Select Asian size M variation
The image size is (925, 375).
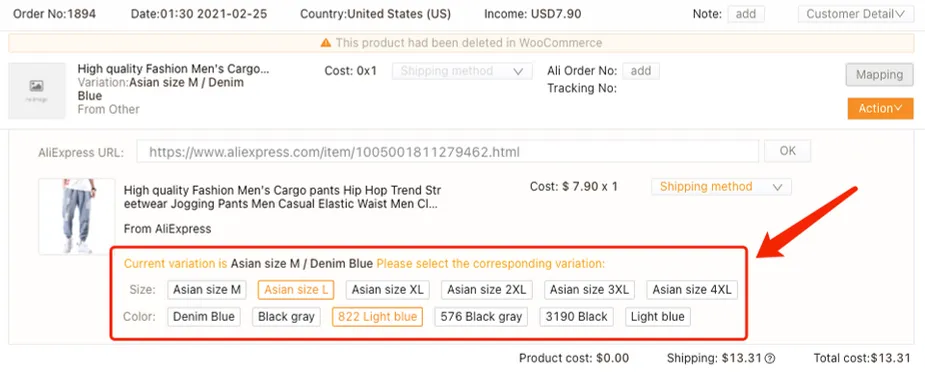(x=206, y=290)
